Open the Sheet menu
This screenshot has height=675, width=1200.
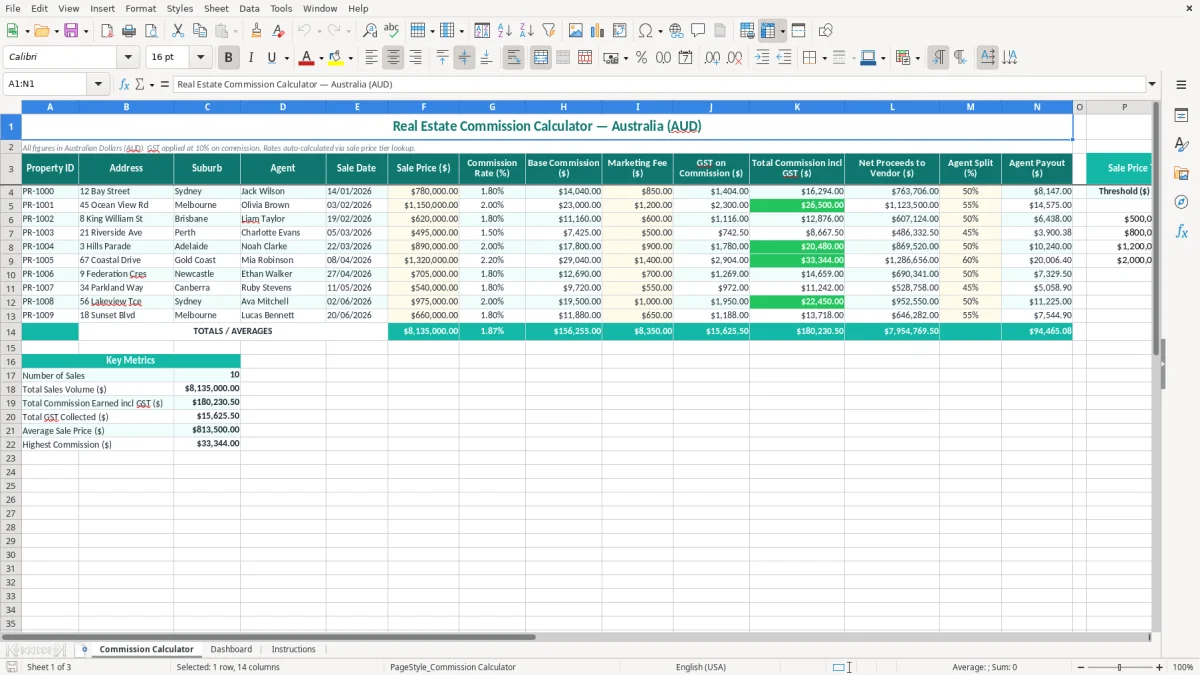point(216,8)
